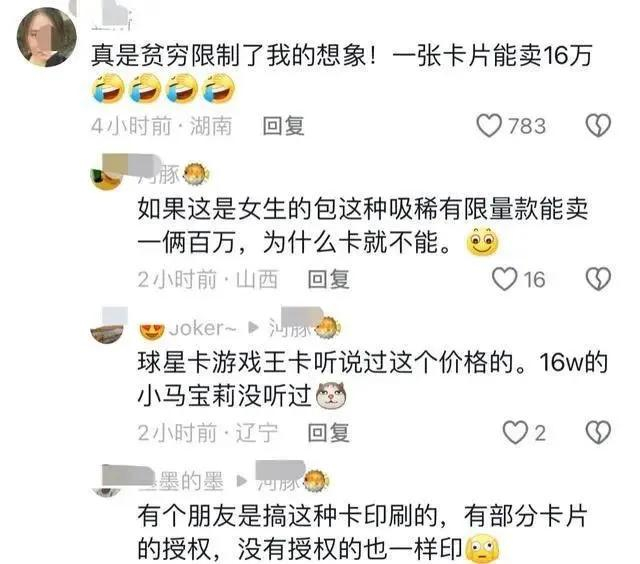Tap broken heart on Shanxi reply
Image resolution: width=640 pixels, height=564 pixels.
(x=598, y=279)
